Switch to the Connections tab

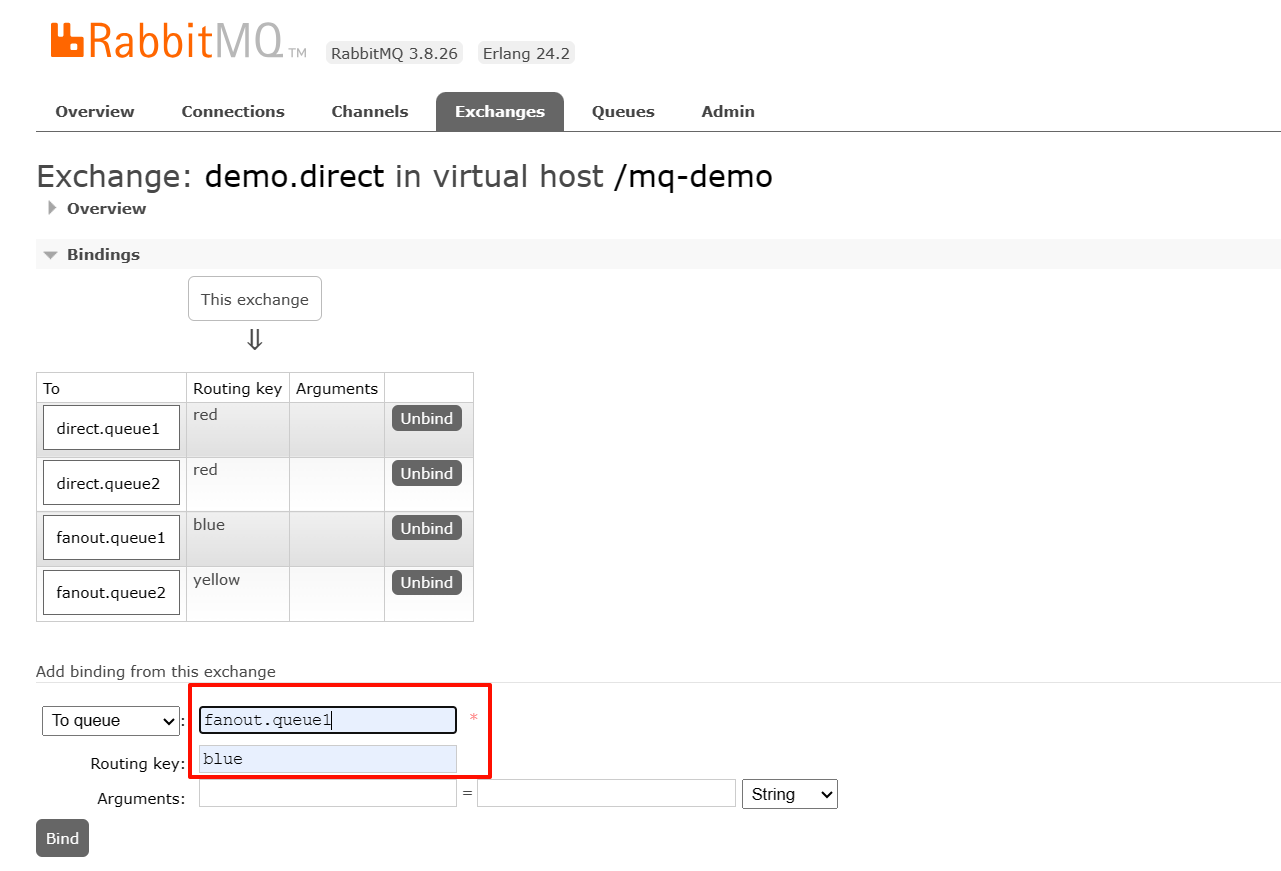click(x=233, y=111)
